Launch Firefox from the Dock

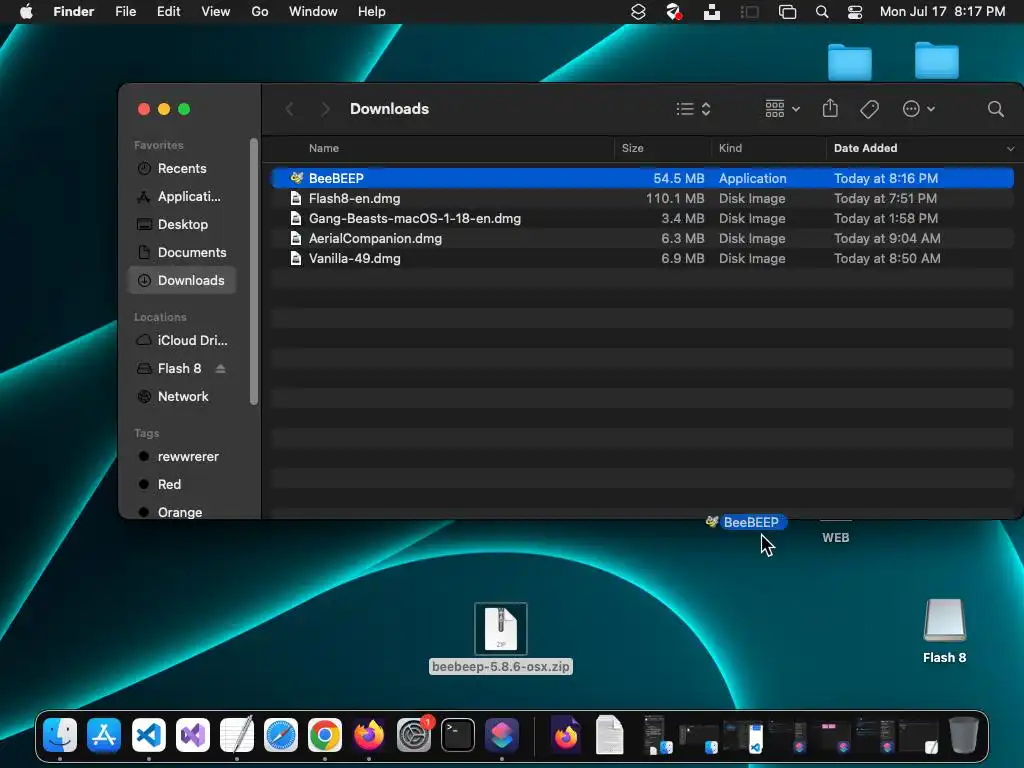tap(369, 735)
